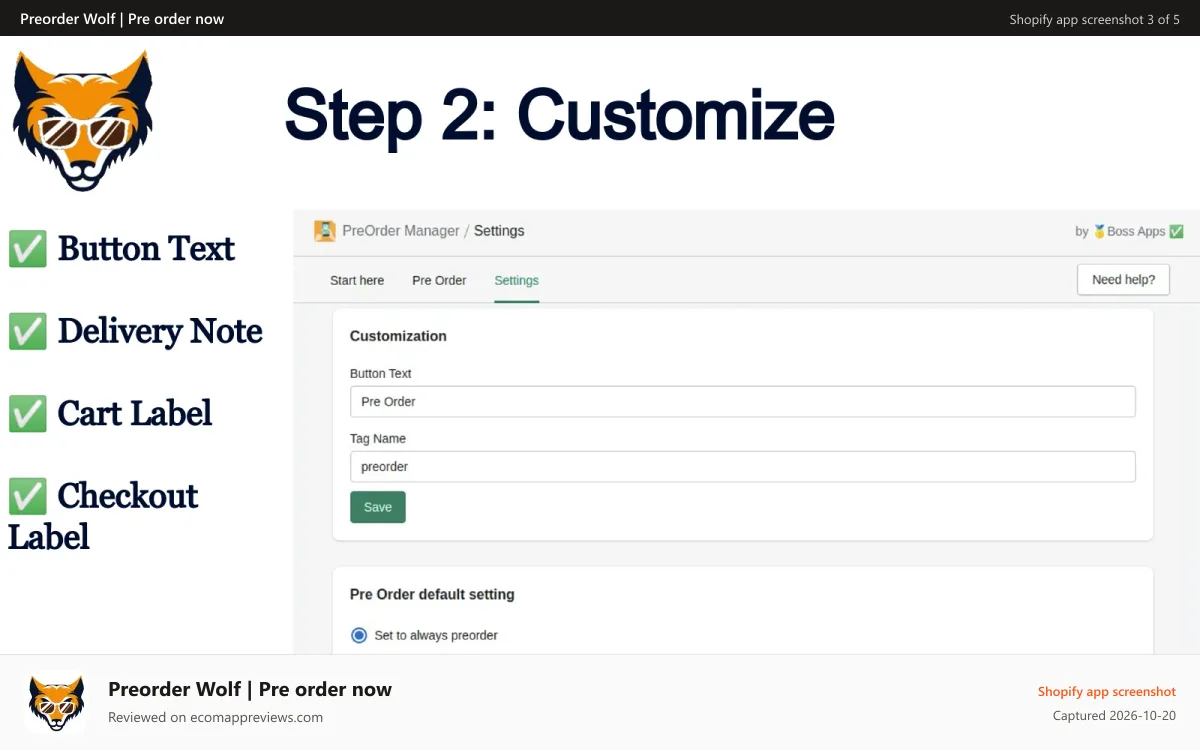
Task: Focus the Tag Name input field
Action: click(743, 467)
